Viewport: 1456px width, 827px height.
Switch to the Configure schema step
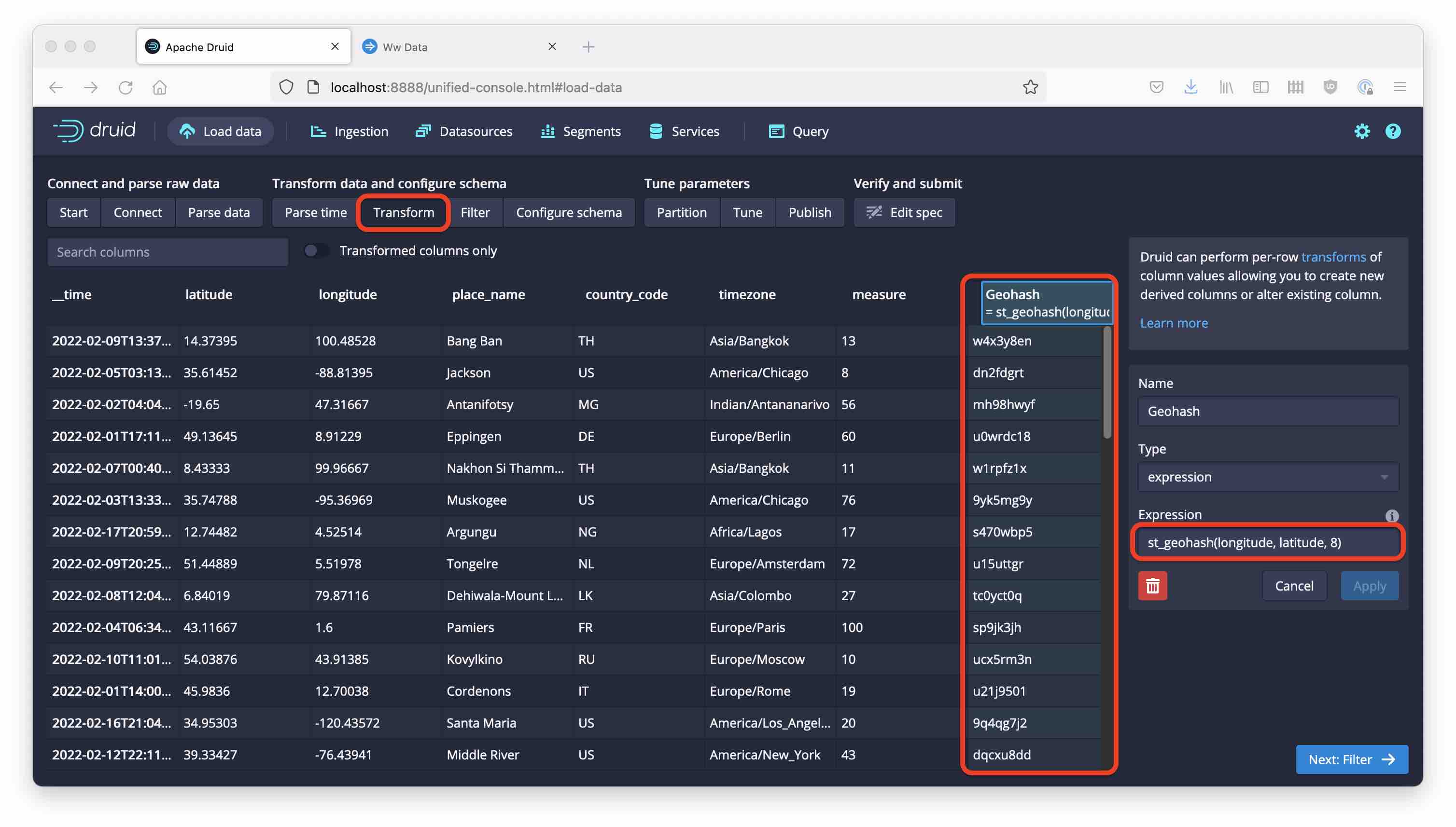pos(569,212)
